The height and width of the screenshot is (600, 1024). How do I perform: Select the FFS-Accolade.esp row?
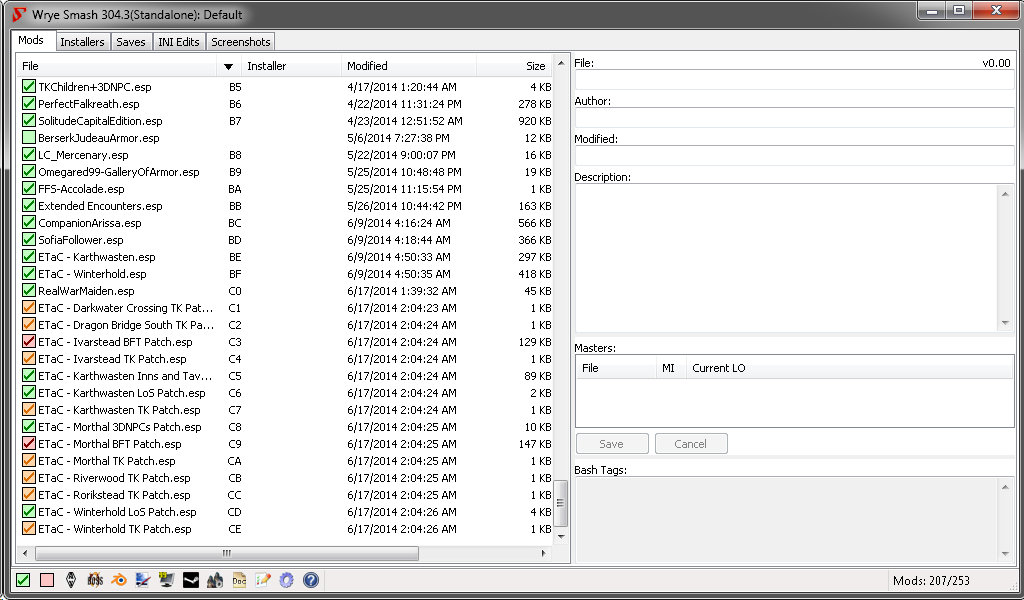[x=286, y=189]
